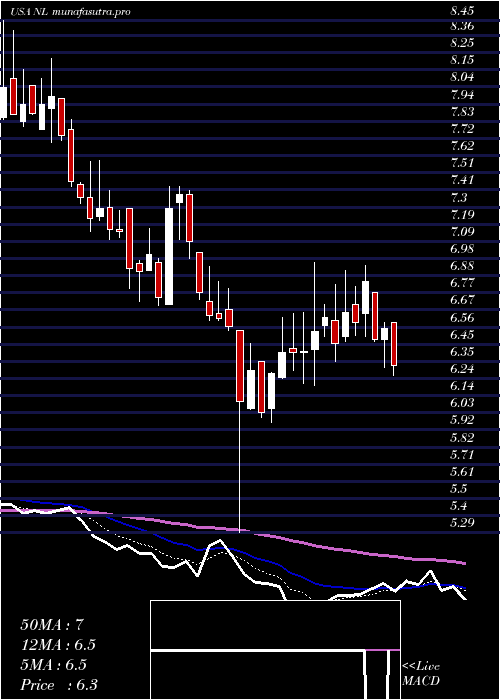Click the '50MA : 7' readout
500x700 pixels.
(x=51, y=625)
